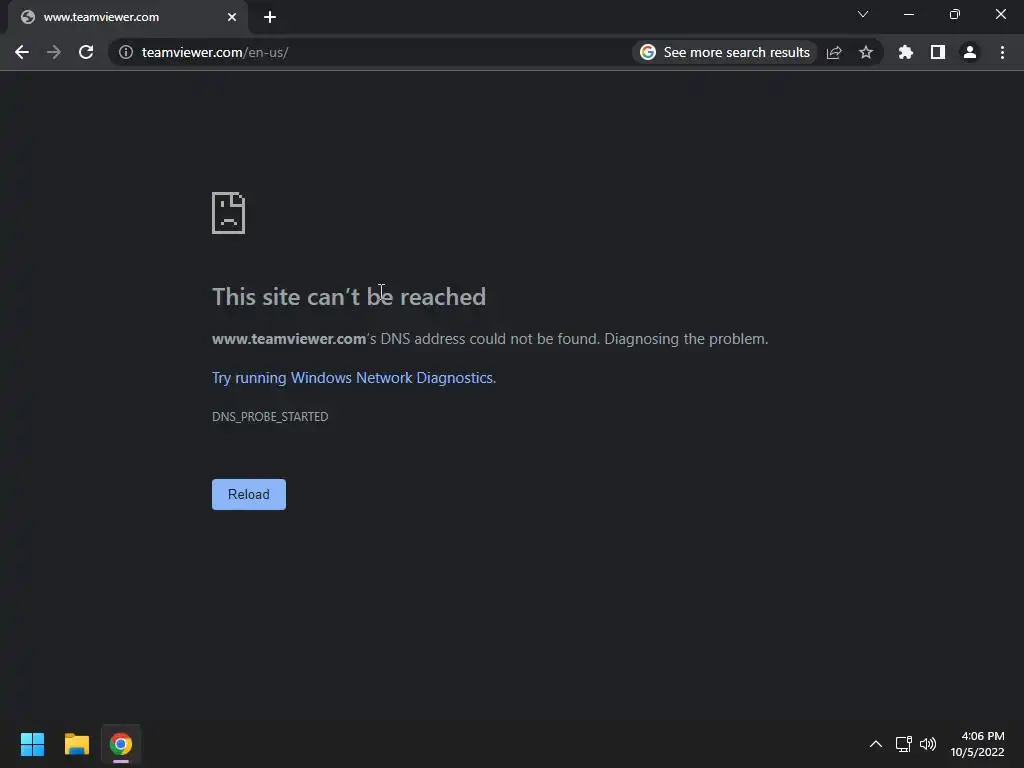This screenshot has height=768, width=1024.
Task: Click the See more search results chip
Action: point(725,52)
